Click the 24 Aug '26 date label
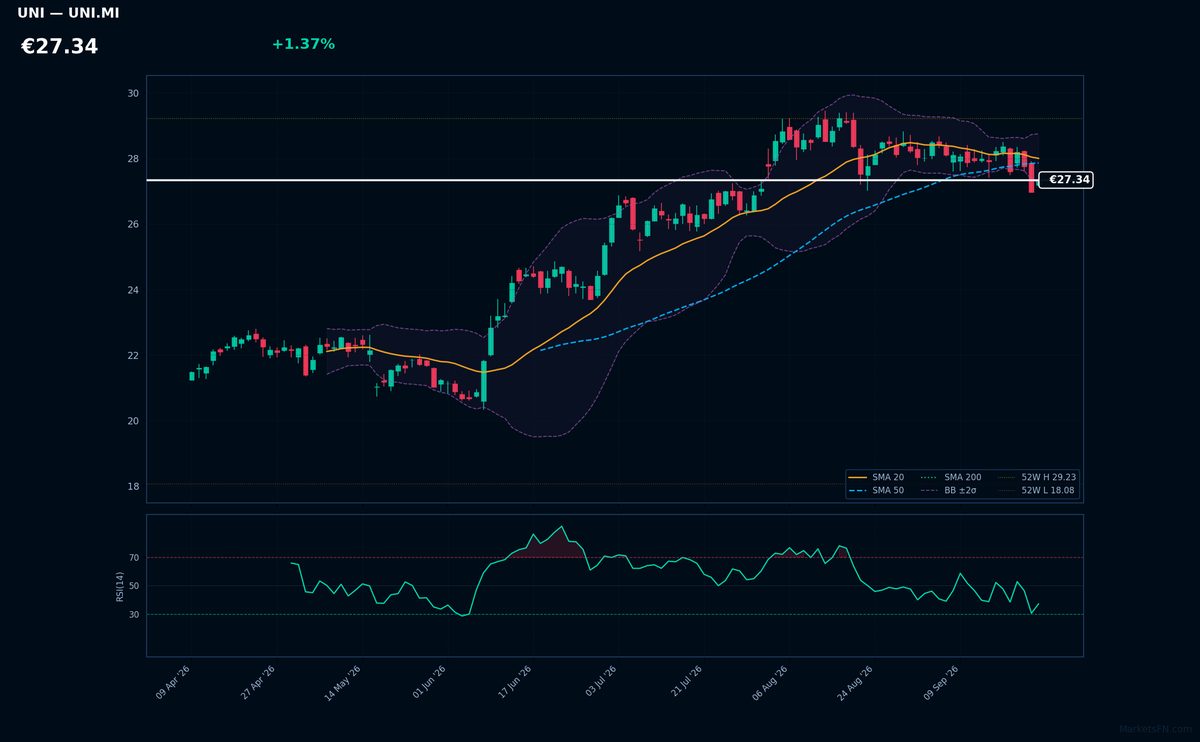 [x=855, y=683]
